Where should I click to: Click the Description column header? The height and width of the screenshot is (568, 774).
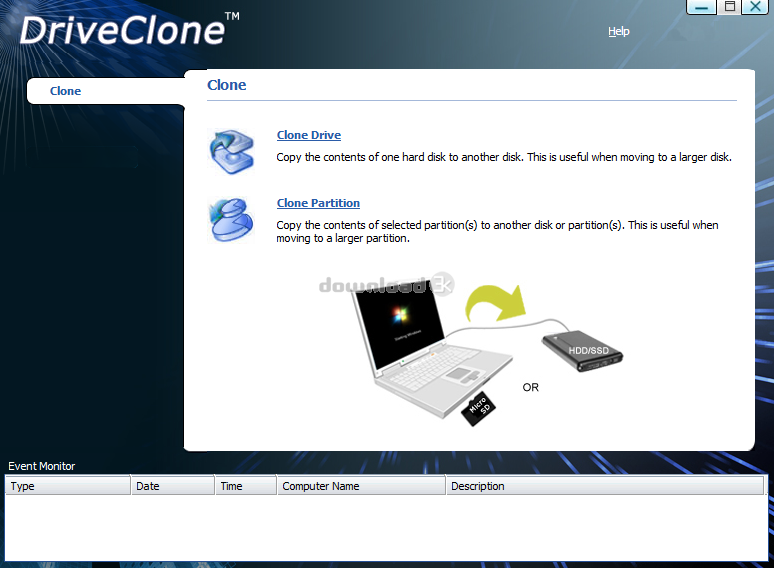point(605,486)
